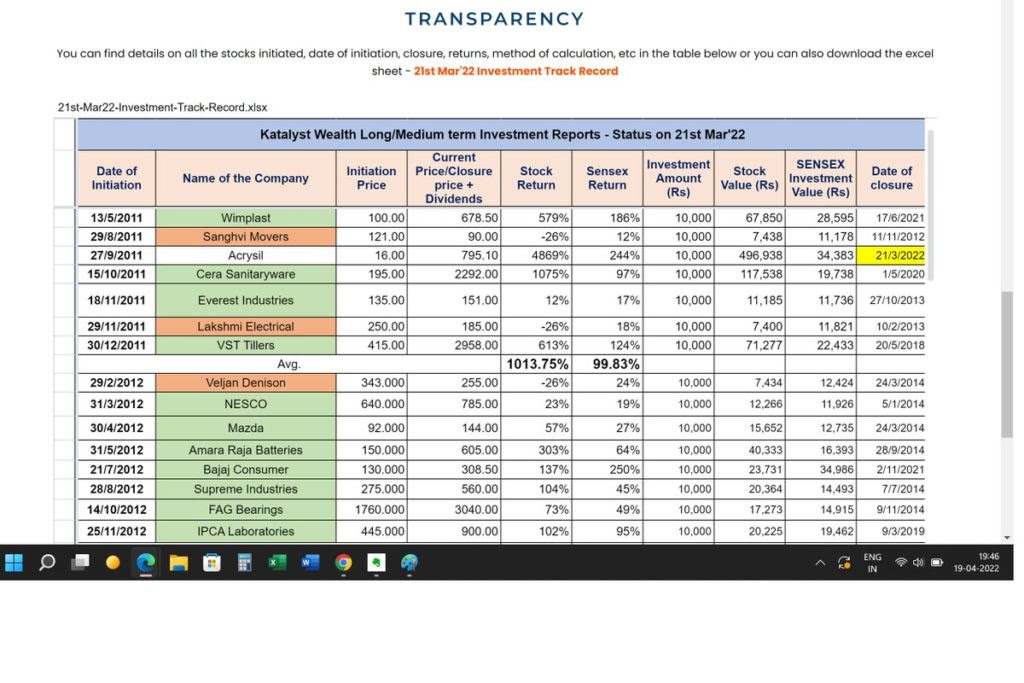
Task: Select the Sanghvi Movers cell
Action: pyautogui.click(x=246, y=236)
